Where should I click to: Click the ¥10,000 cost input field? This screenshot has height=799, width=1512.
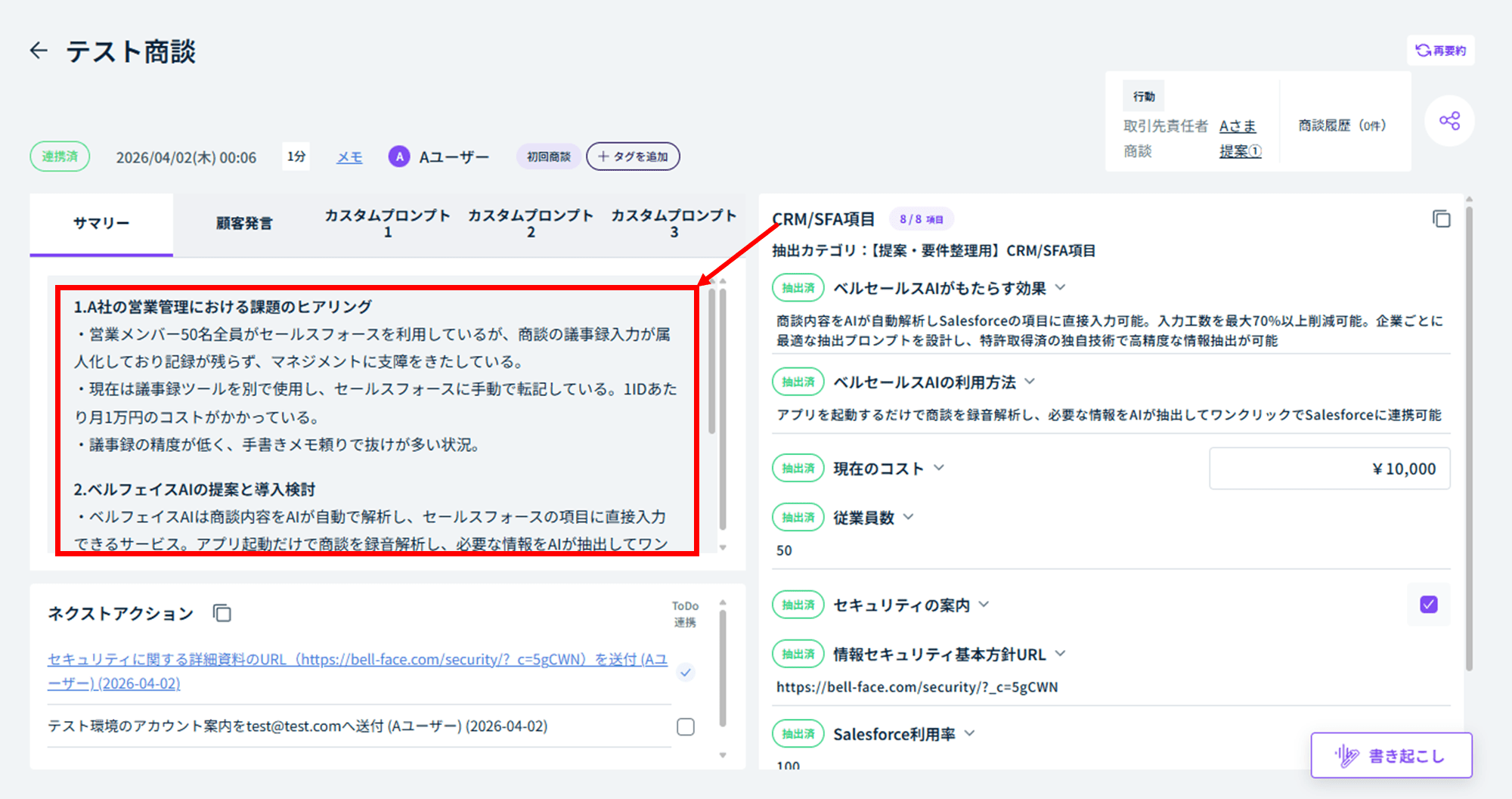click(x=1329, y=469)
